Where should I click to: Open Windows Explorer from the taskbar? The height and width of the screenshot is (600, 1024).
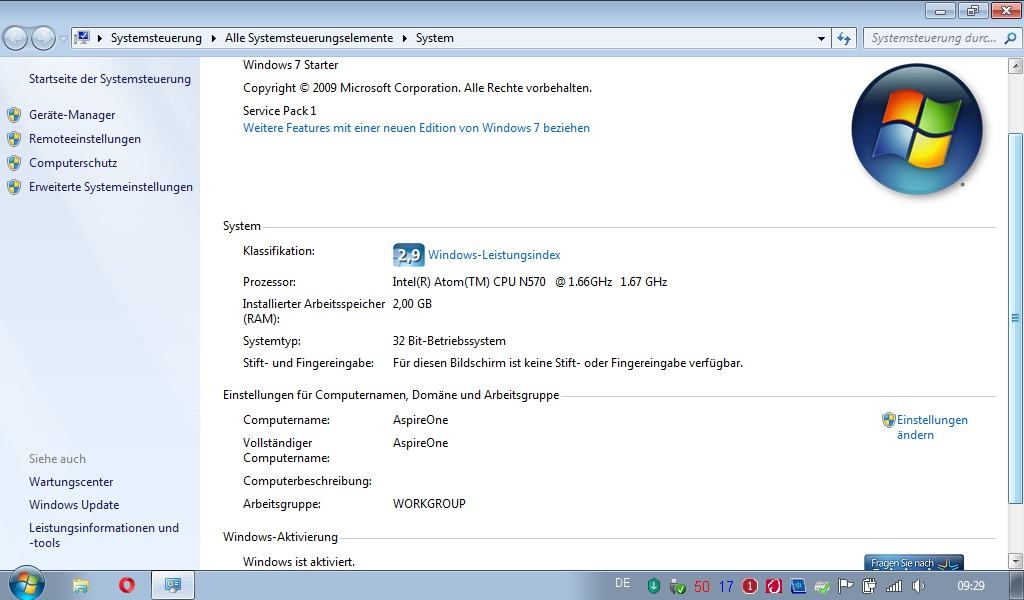point(80,585)
